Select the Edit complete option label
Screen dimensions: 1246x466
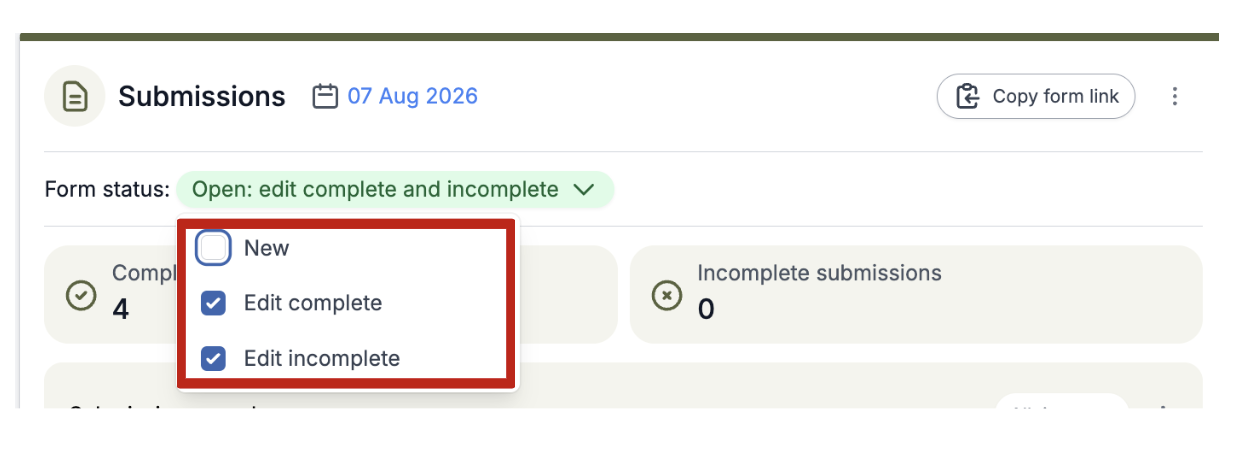point(313,303)
